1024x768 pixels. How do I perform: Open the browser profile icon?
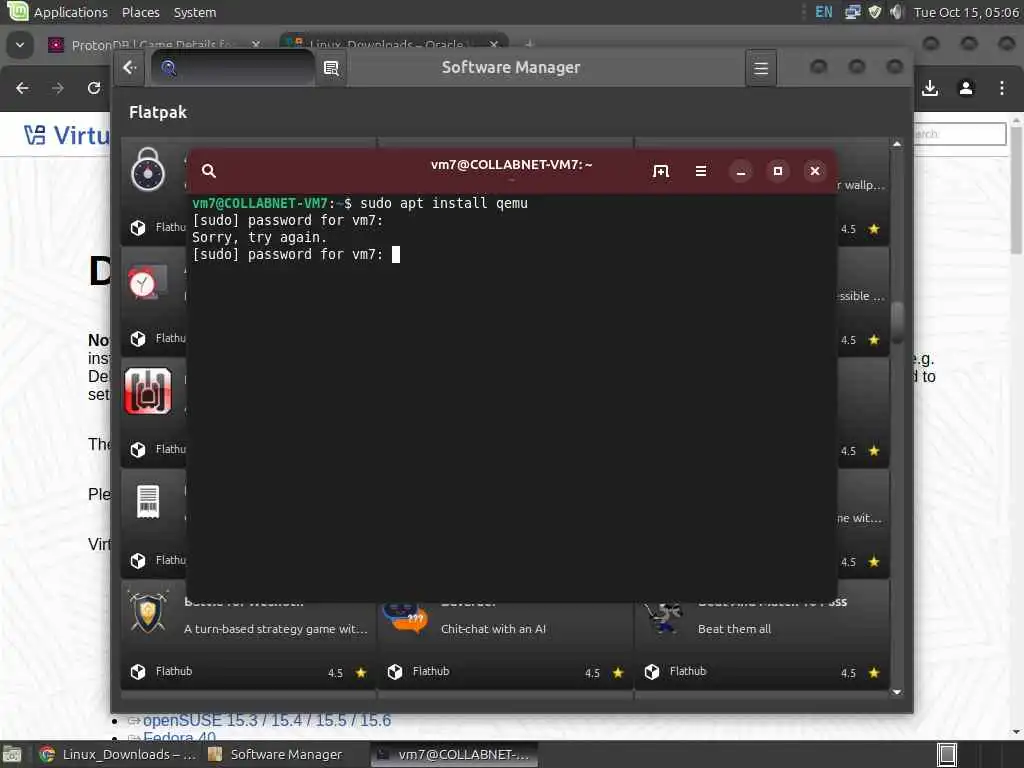(966, 88)
